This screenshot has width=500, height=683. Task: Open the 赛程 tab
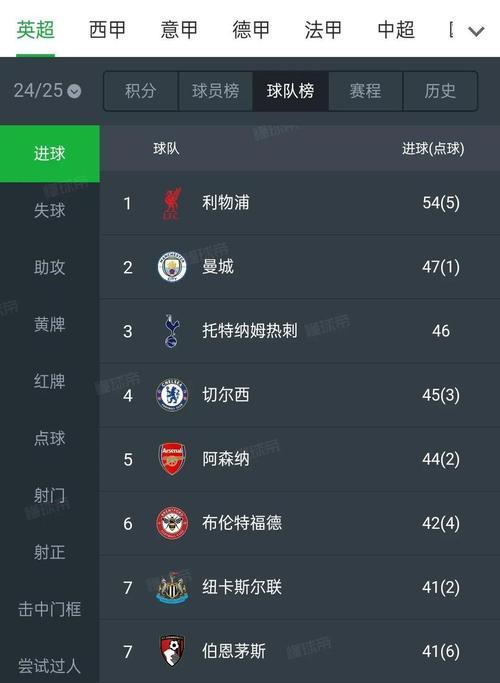click(365, 91)
